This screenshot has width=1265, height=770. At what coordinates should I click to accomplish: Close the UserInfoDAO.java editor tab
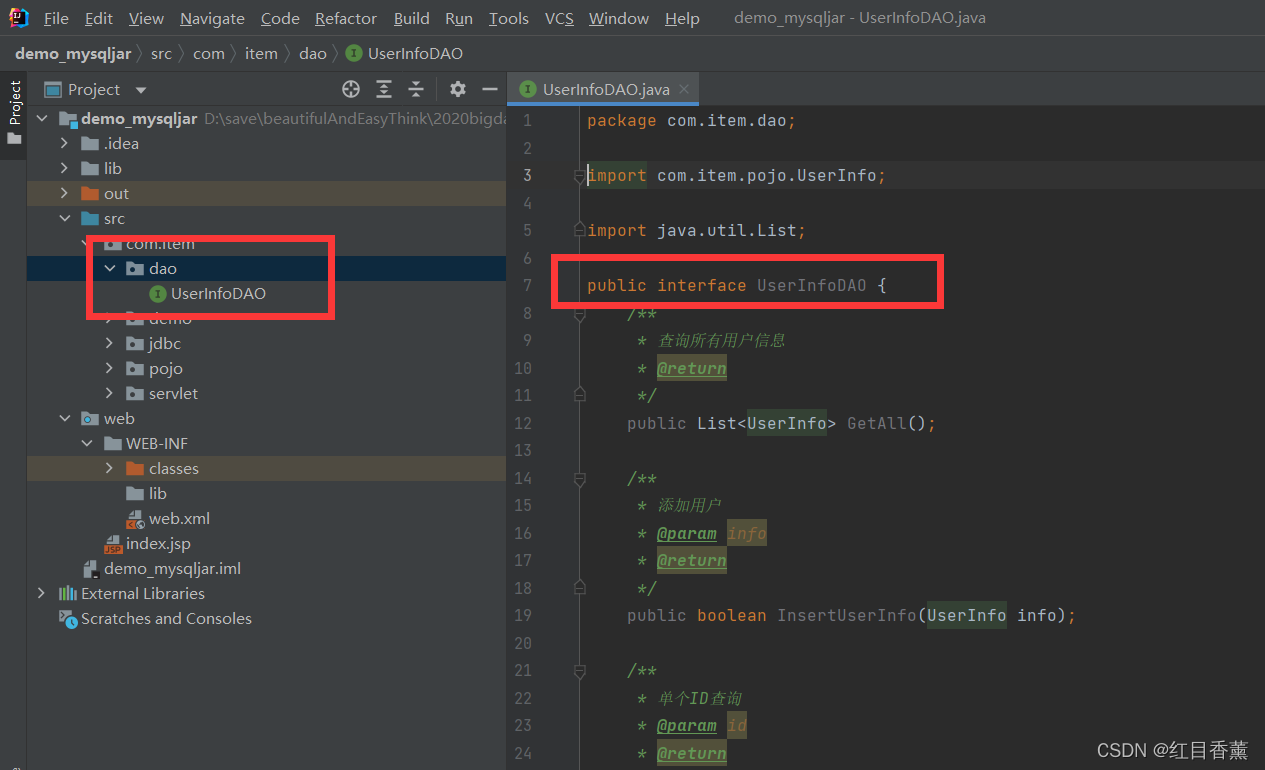click(x=684, y=89)
